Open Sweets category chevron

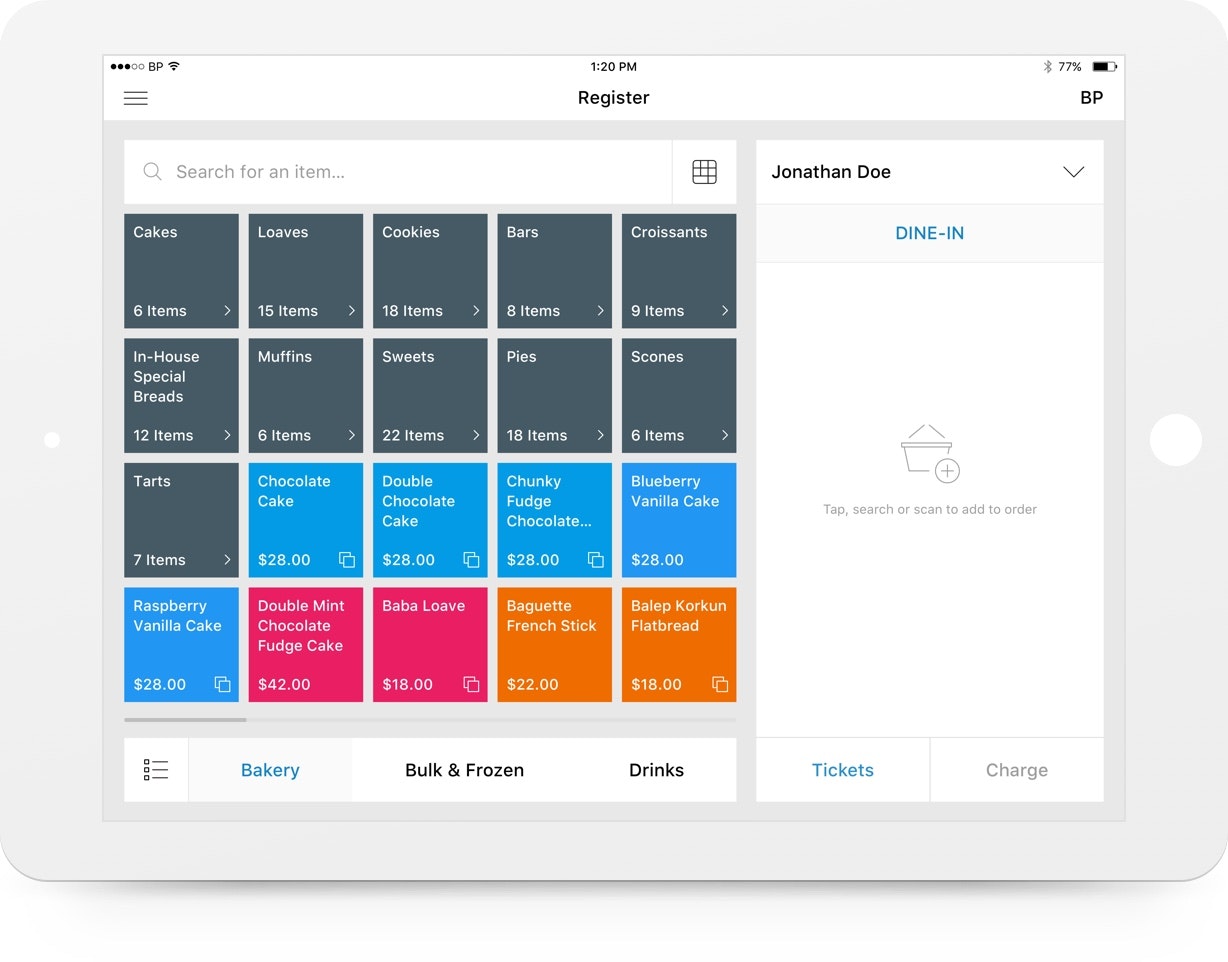tap(476, 435)
